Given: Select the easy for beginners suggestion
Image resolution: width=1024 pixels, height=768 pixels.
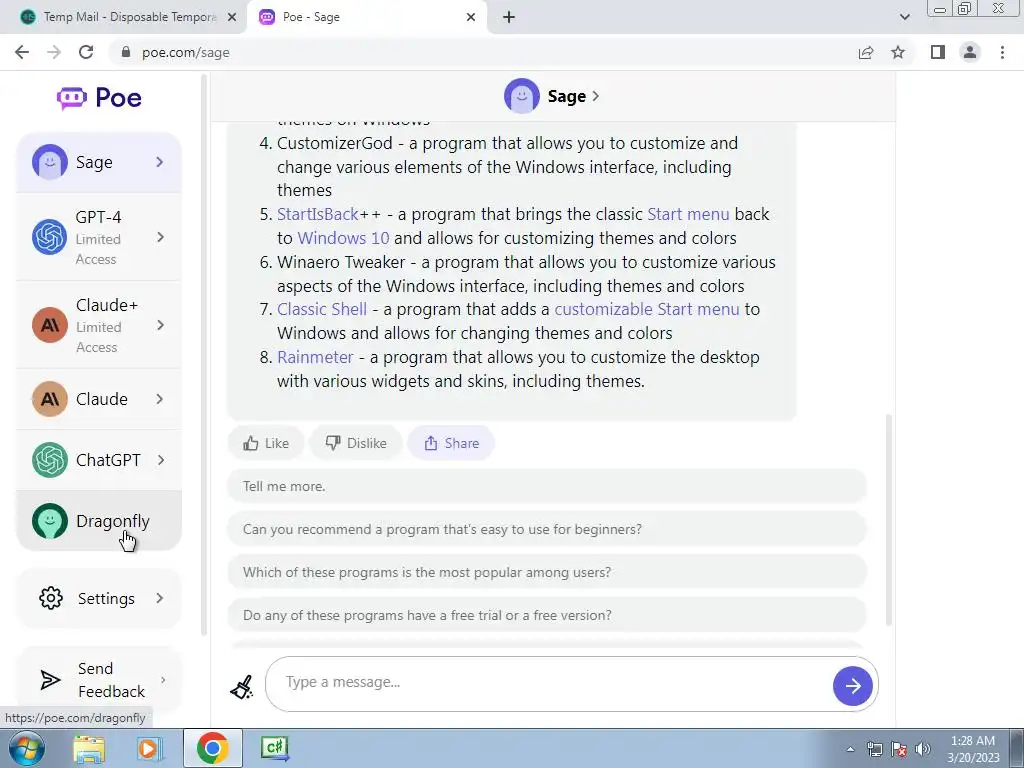Looking at the screenshot, I should (x=547, y=529).
